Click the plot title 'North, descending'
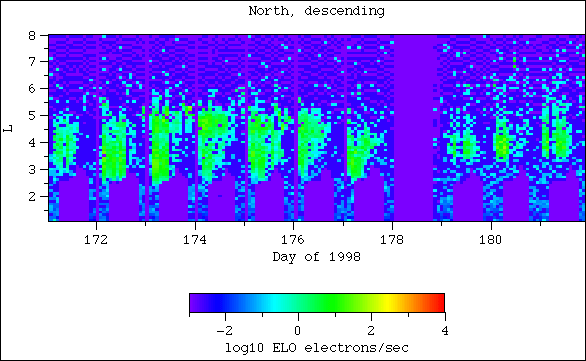The height and width of the screenshot is (361, 586). coord(317,11)
